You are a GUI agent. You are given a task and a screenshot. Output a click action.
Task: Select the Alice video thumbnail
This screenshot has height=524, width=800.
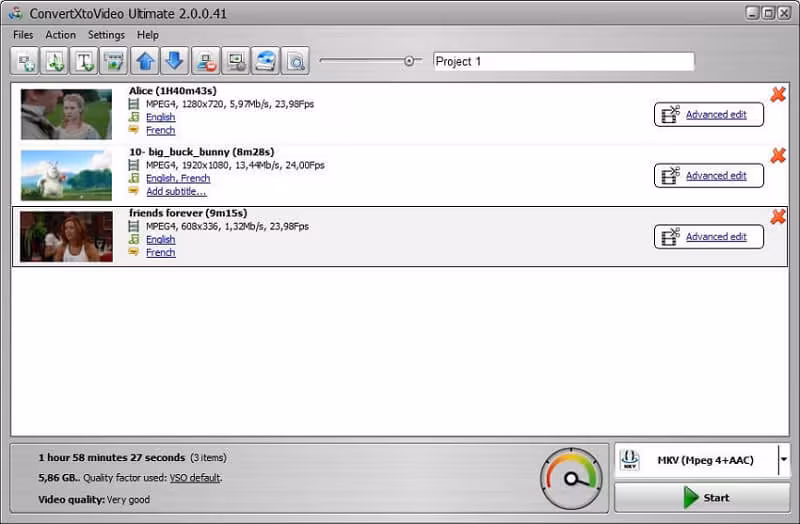point(66,114)
